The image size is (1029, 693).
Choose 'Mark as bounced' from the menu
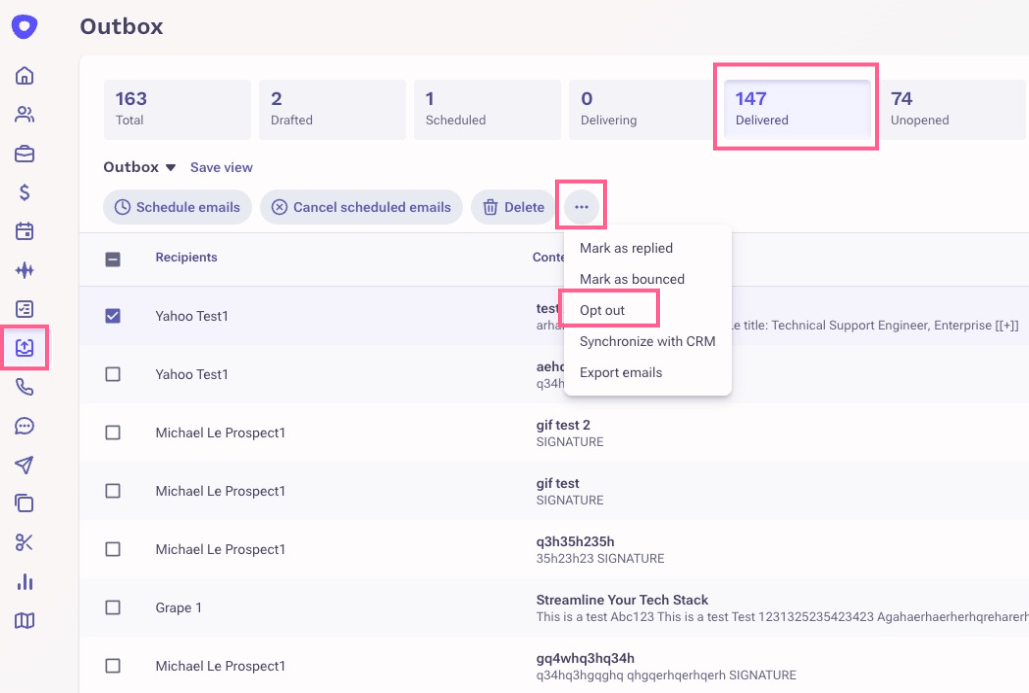pos(632,279)
